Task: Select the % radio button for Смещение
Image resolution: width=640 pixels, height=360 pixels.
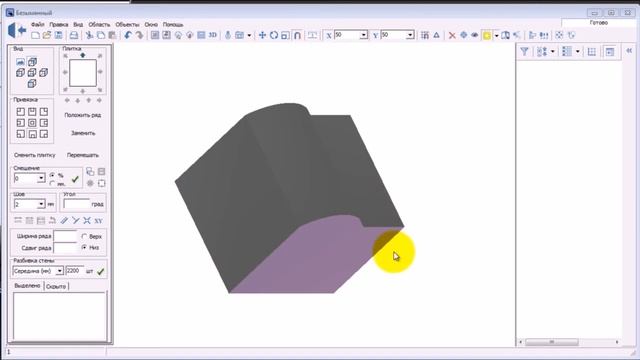Action: (x=52, y=175)
